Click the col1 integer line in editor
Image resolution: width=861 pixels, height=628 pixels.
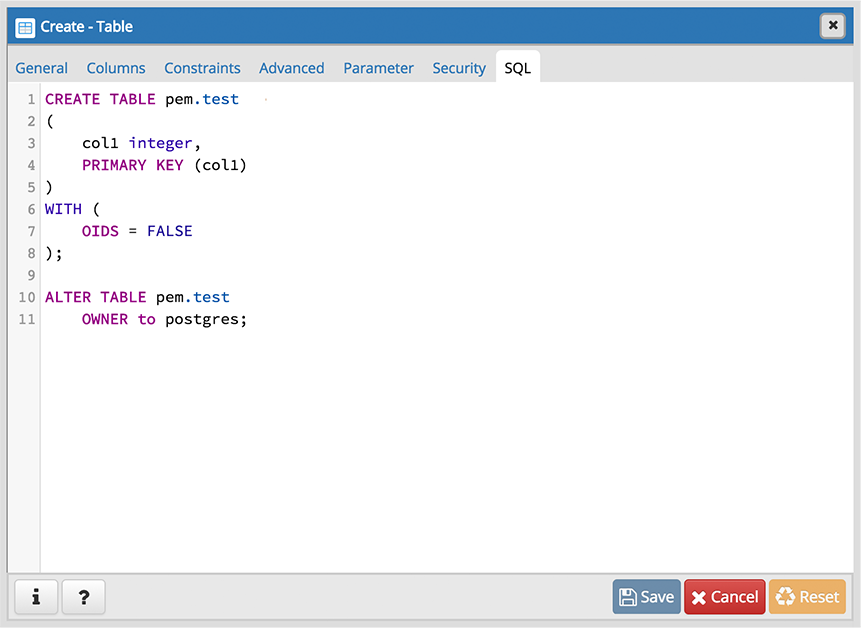pyautogui.click(x=142, y=143)
